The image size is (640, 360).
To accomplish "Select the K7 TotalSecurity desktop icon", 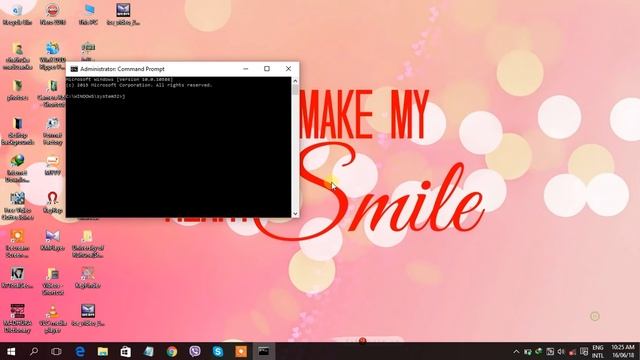I will (17, 278).
